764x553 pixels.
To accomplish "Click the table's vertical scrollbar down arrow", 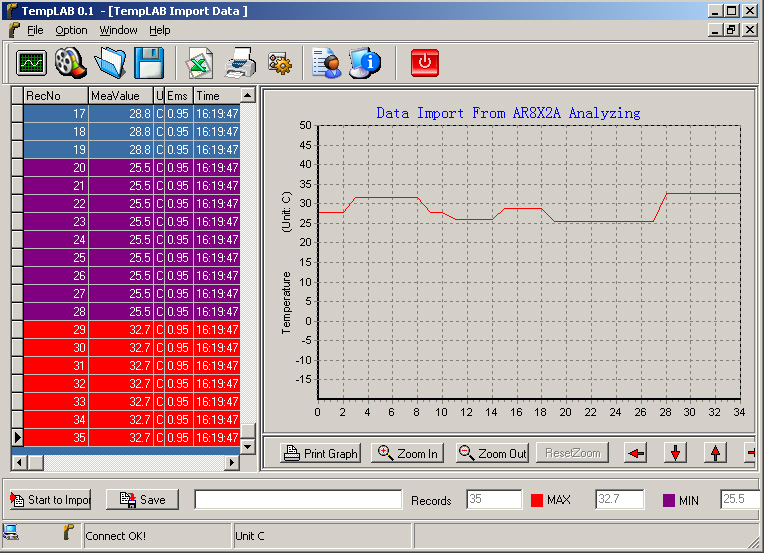I will pyautogui.click(x=248, y=446).
